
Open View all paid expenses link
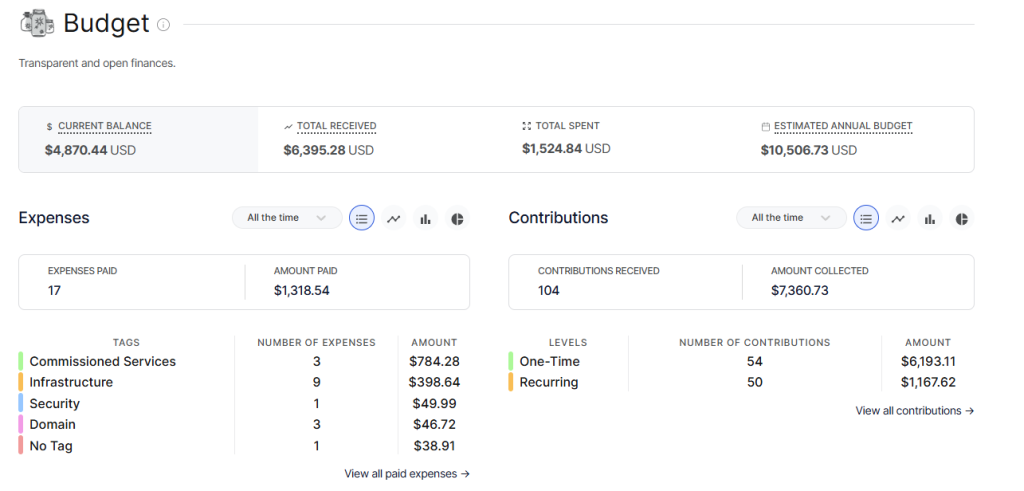pos(407,474)
